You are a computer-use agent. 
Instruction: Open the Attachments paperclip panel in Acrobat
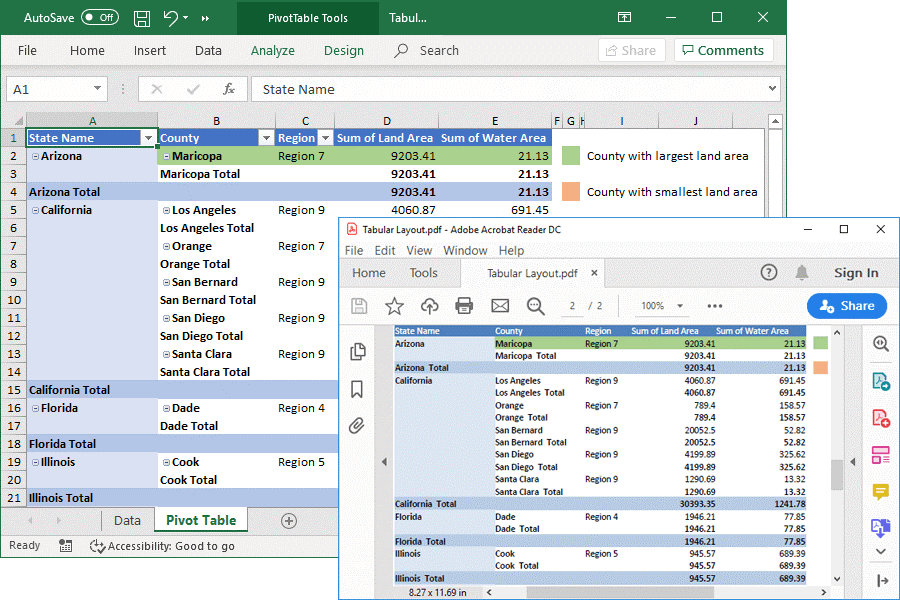[x=357, y=426]
